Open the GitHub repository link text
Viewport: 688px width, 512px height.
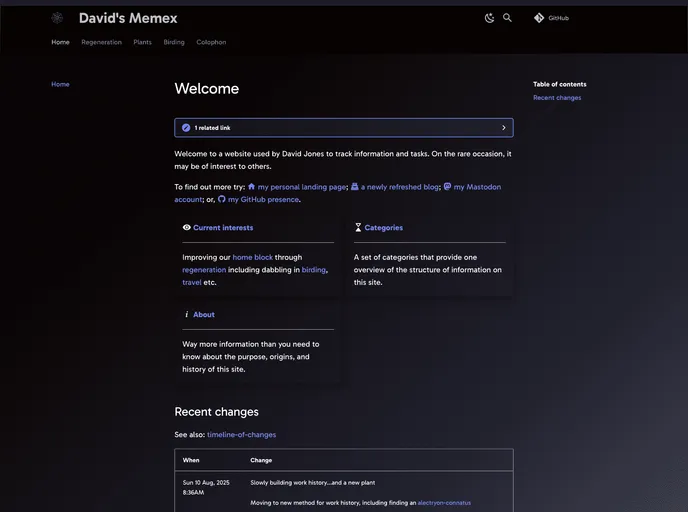coord(559,18)
